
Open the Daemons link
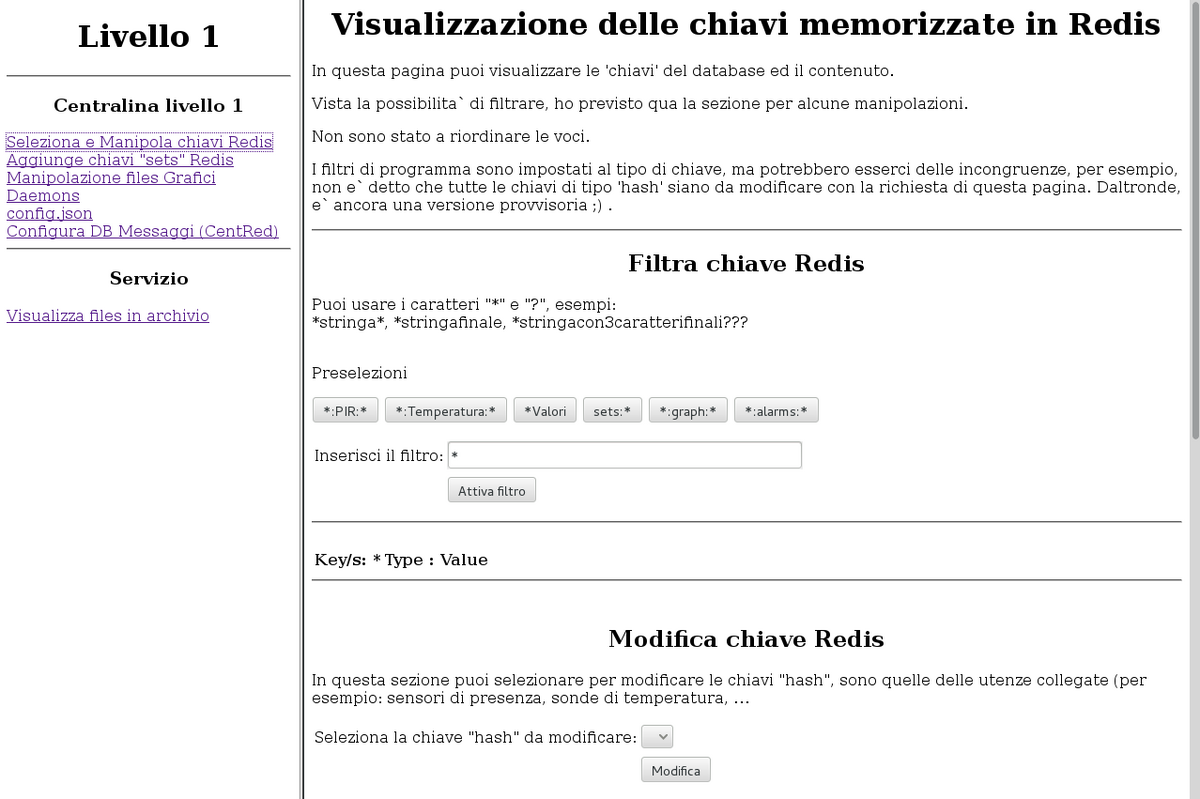click(43, 196)
